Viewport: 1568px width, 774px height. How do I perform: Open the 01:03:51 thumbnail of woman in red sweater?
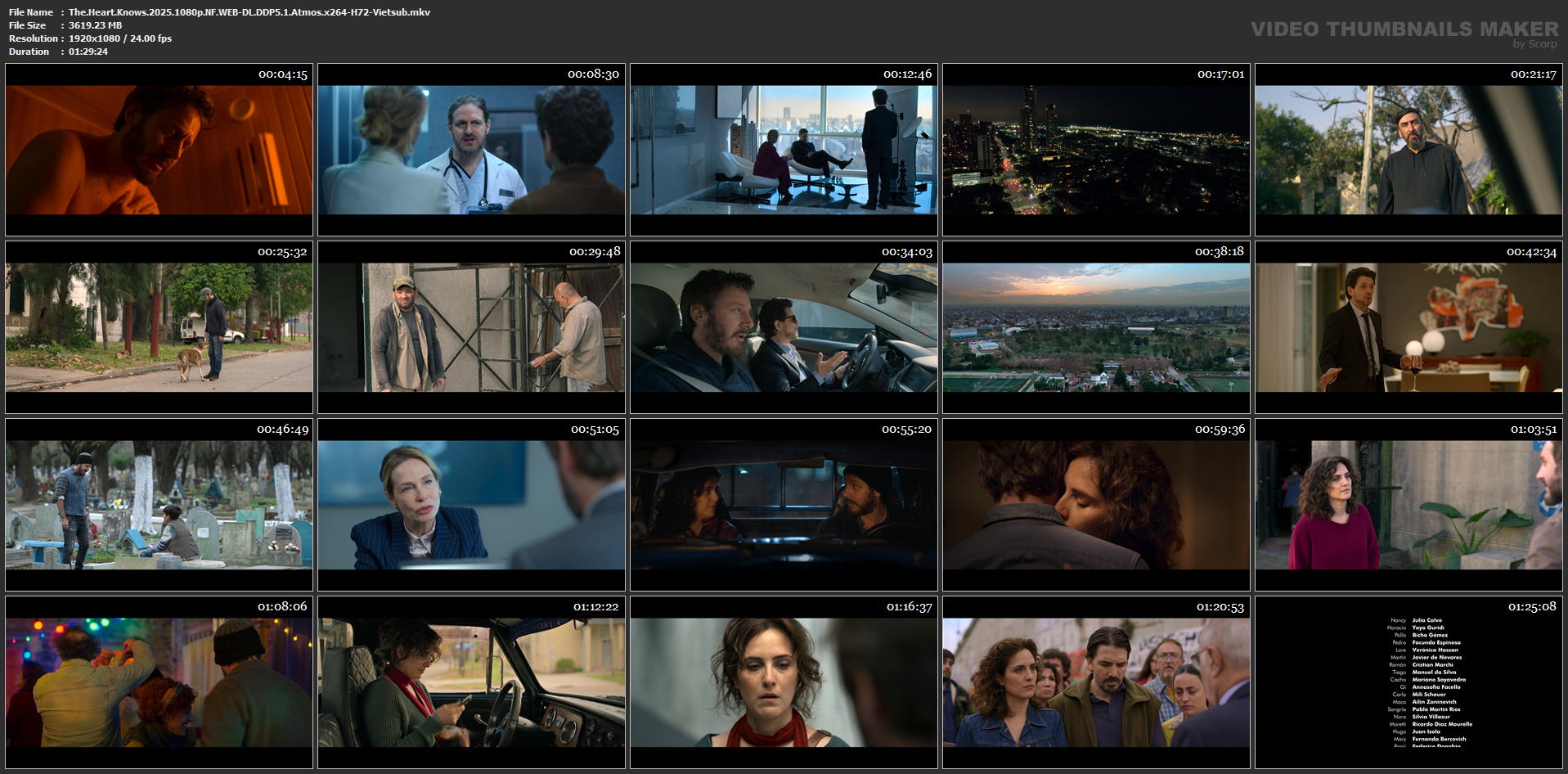pyautogui.click(x=1409, y=505)
